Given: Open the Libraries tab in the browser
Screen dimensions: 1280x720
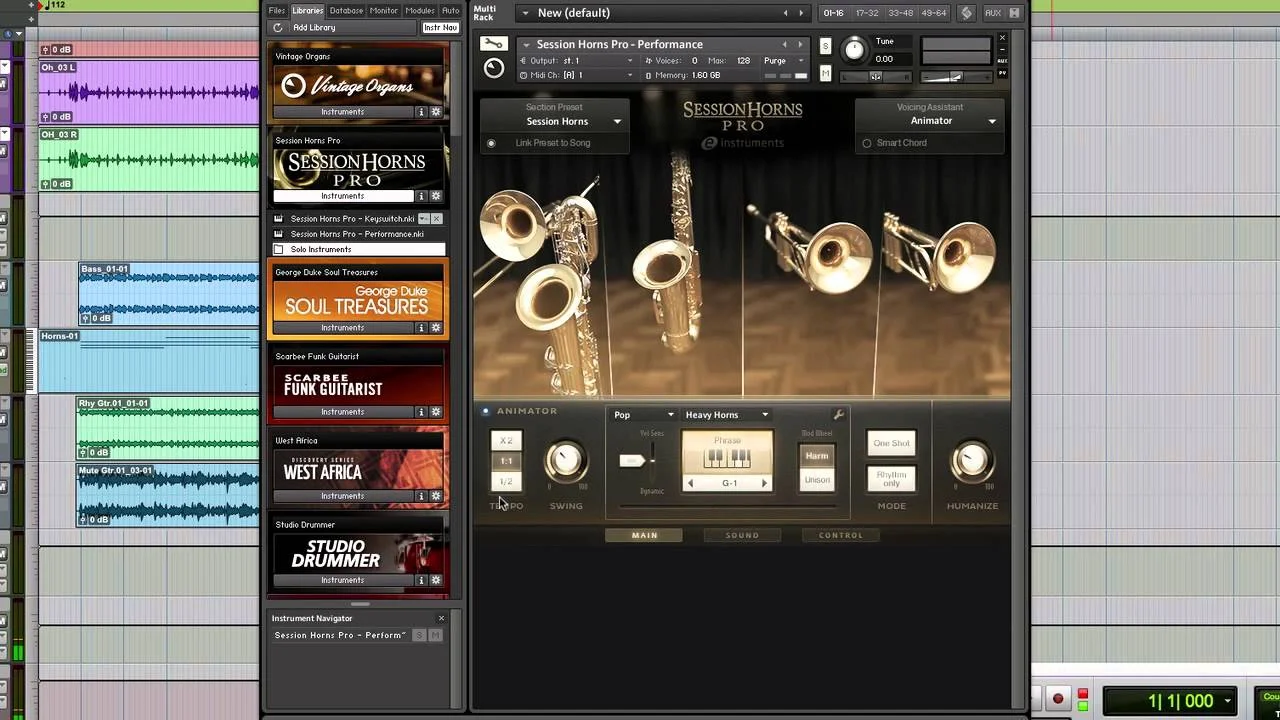Looking at the screenshot, I should tap(307, 10).
